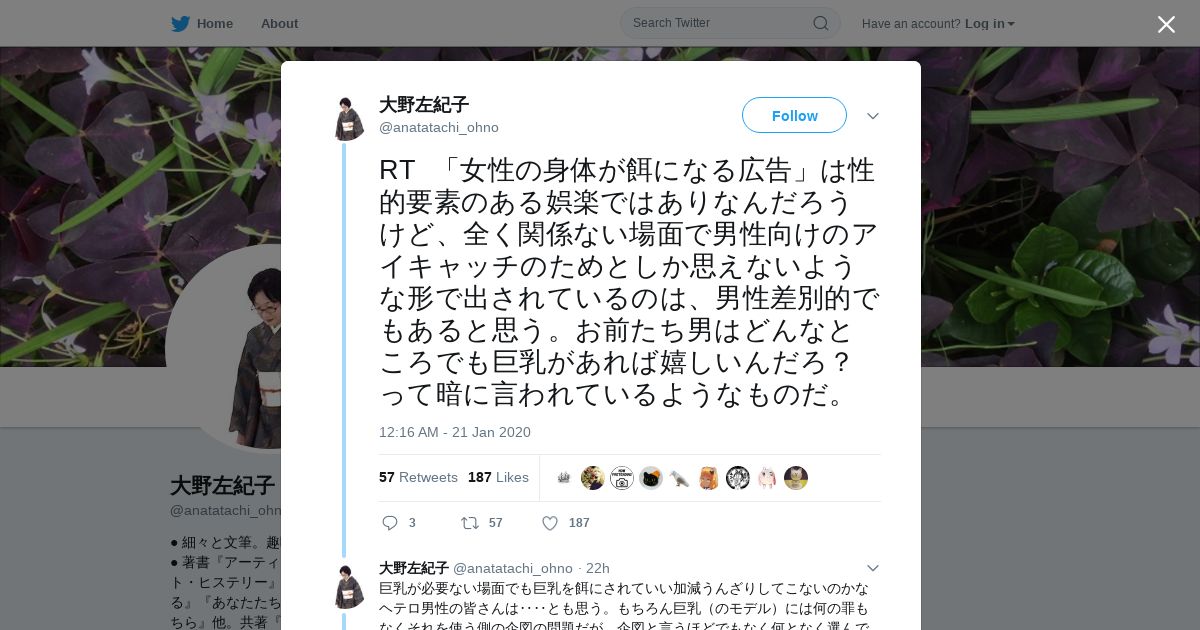Screen dimensions: 1200x630
Task: Expand the chevron menu beside Follow
Action: [x=873, y=116]
